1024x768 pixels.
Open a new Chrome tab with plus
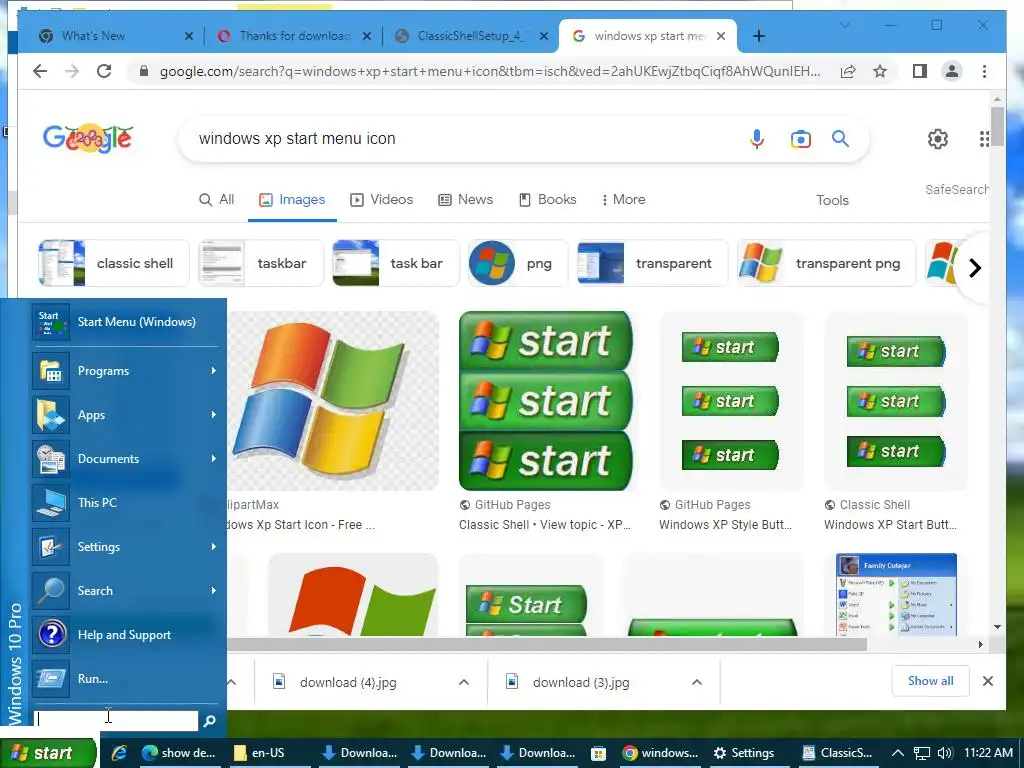758,36
